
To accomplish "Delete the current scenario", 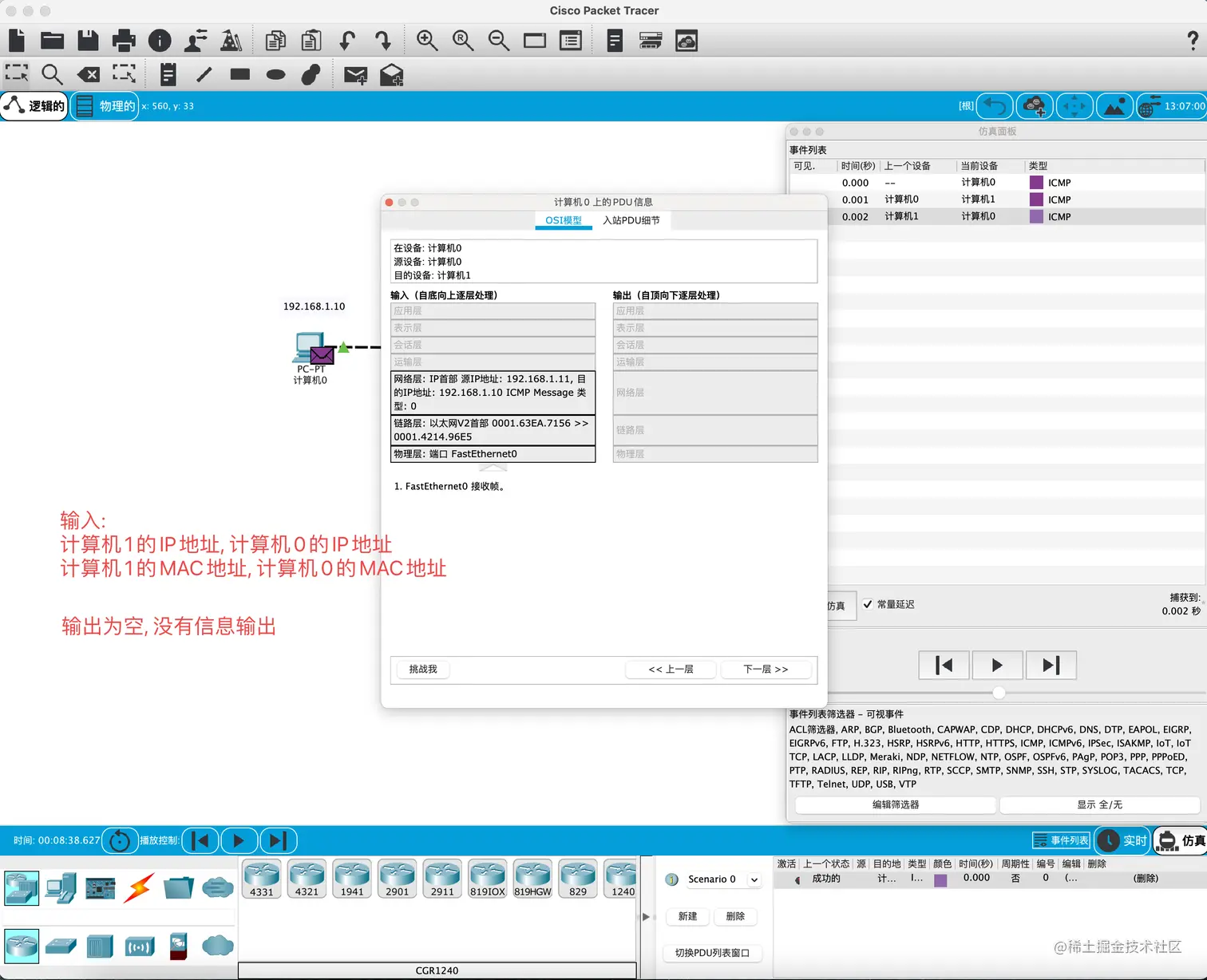I will point(735,916).
